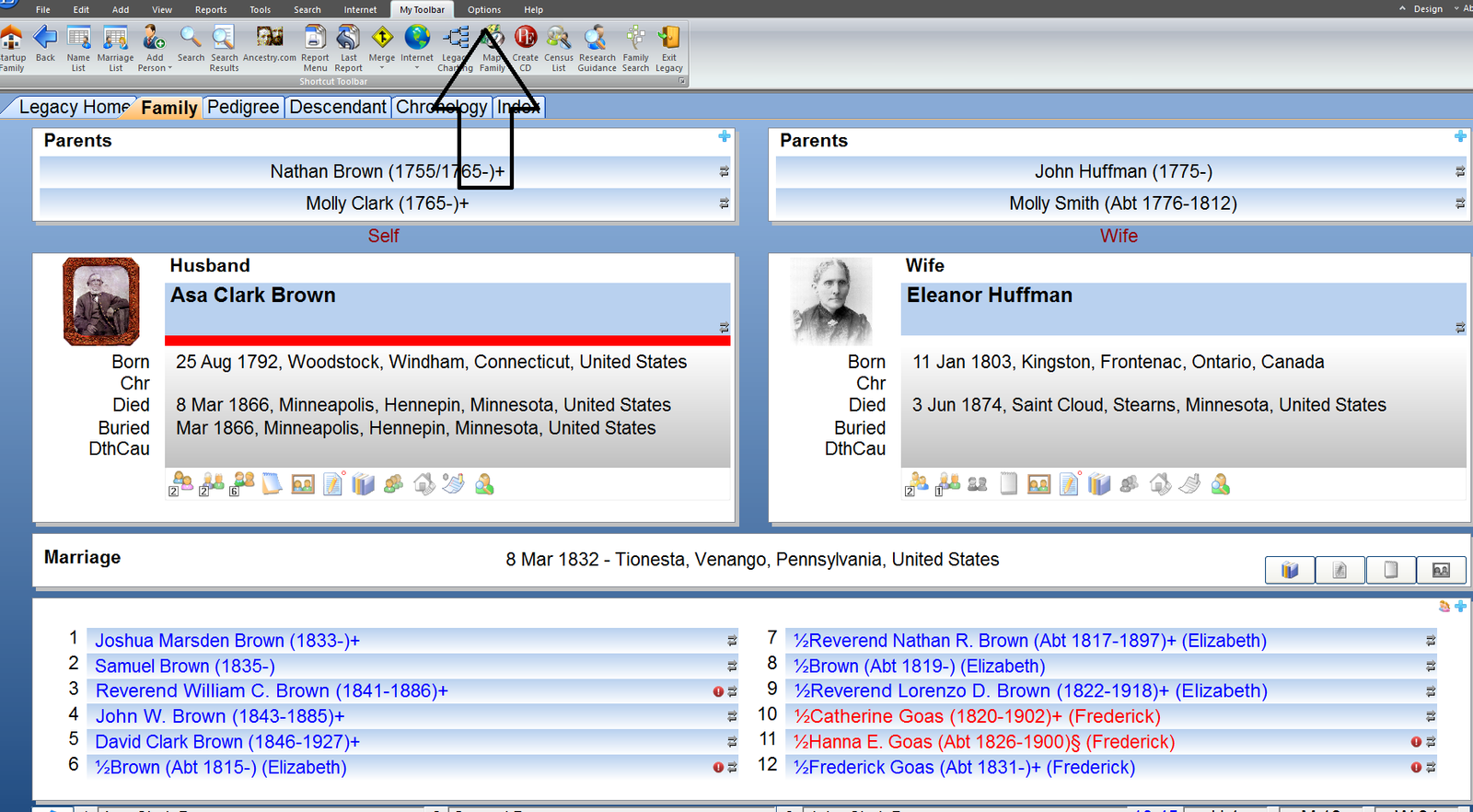Screen dimensions: 1473x812
Task: Open the Tools menu
Action: (261, 9)
